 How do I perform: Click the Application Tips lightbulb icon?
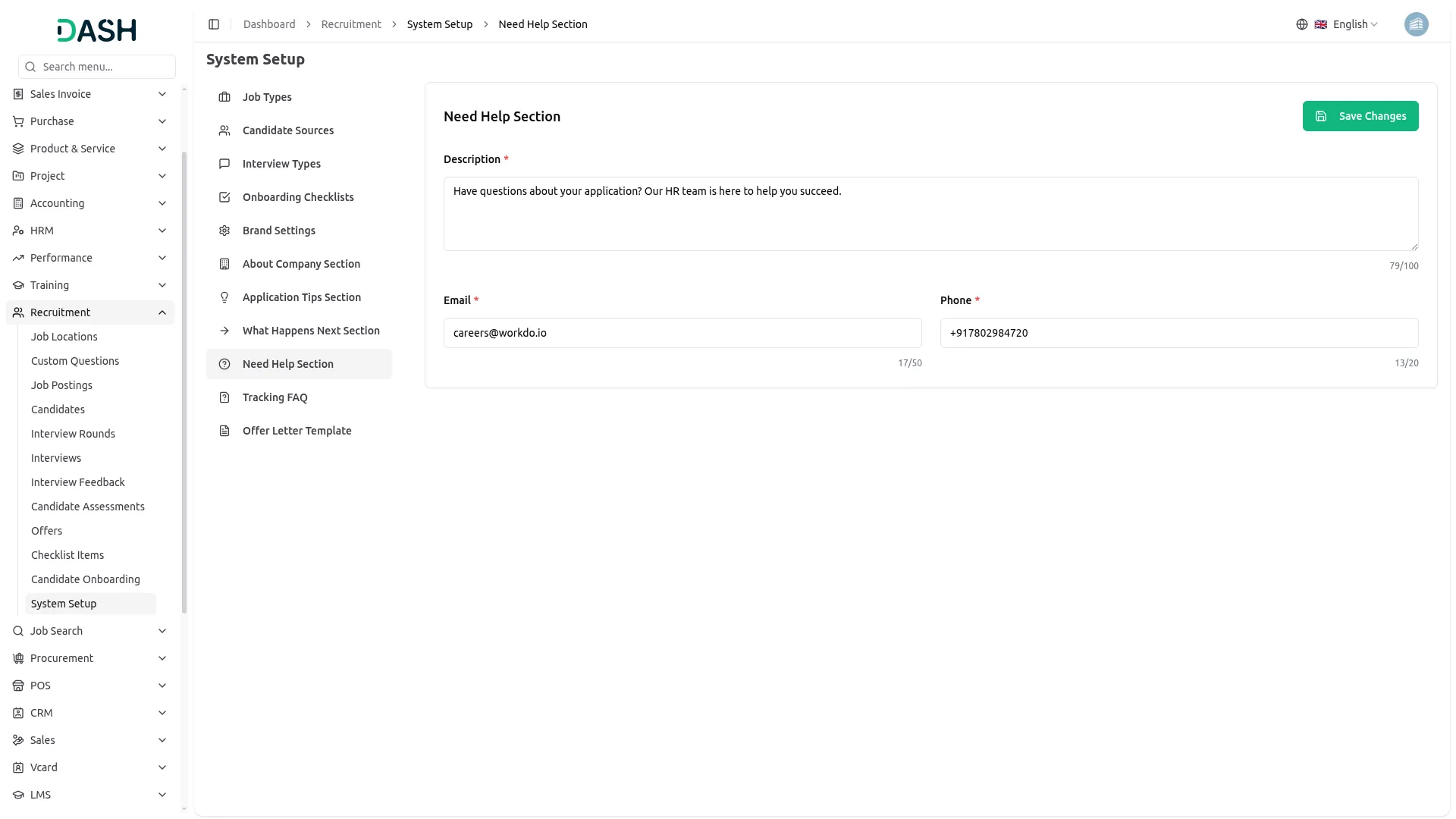tap(224, 297)
